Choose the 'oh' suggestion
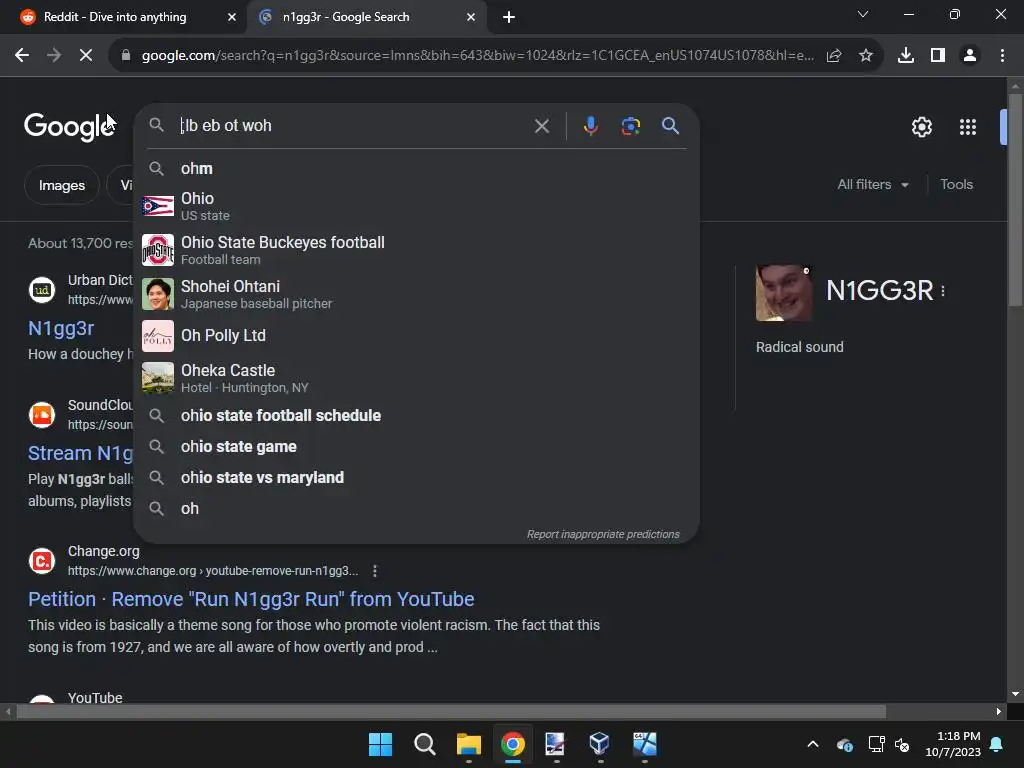The width and height of the screenshot is (1024, 768). click(415, 509)
